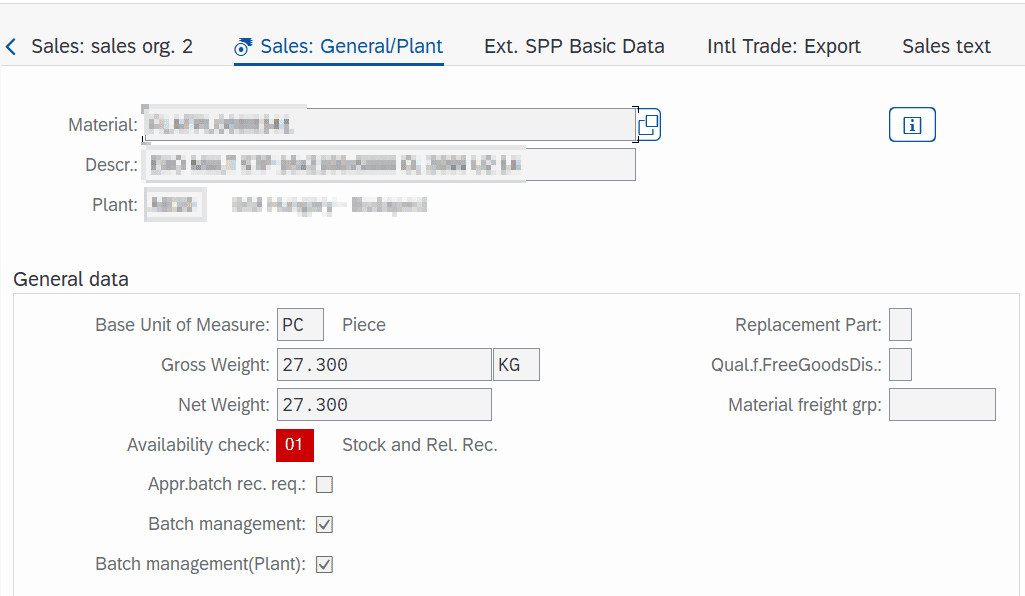This screenshot has height=596, width=1025.
Task: Switch to Sales: sales org. 2 tab
Action: click(x=112, y=46)
